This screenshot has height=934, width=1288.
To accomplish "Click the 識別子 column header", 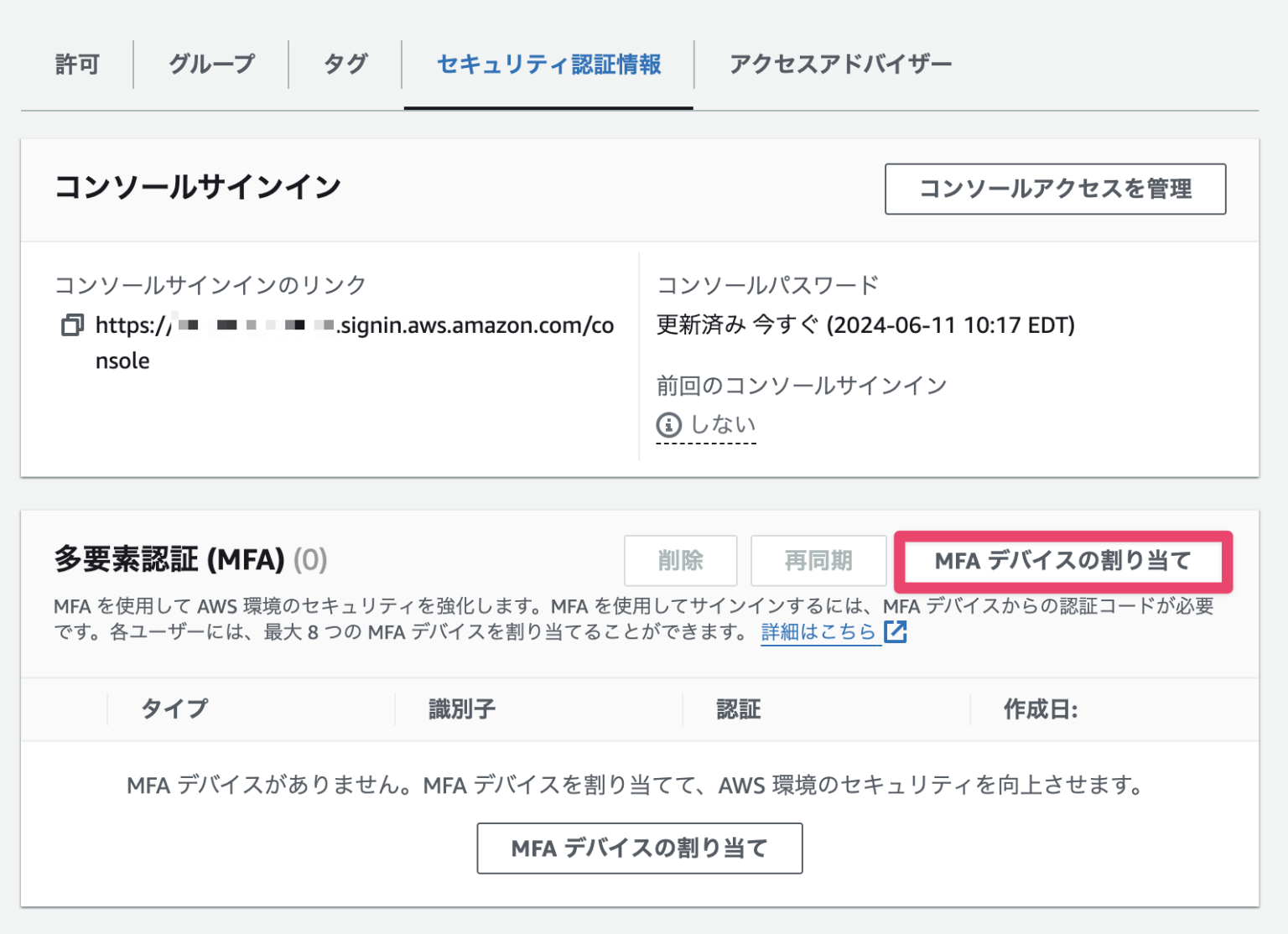I will click(460, 708).
